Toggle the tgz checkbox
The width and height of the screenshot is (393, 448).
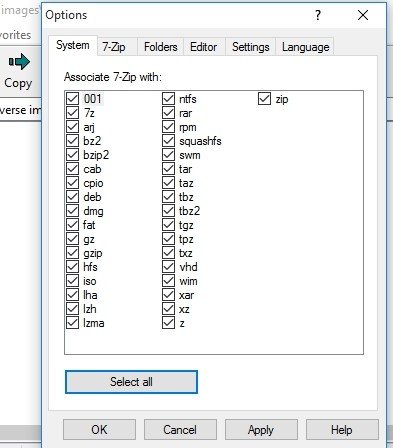click(168, 225)
